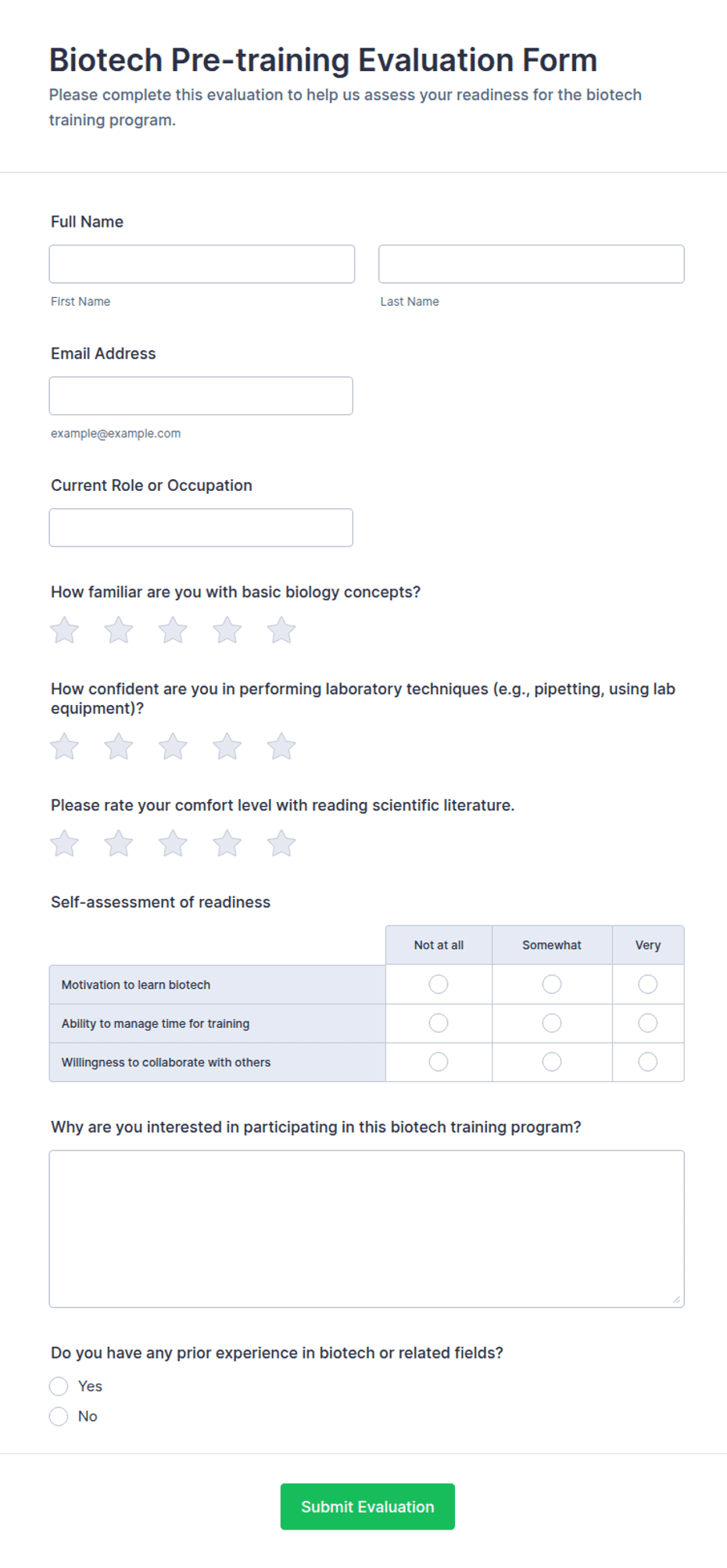Select No for prior biotech experience
The width and height of the screenshot is (727, 1568).
59,1416
